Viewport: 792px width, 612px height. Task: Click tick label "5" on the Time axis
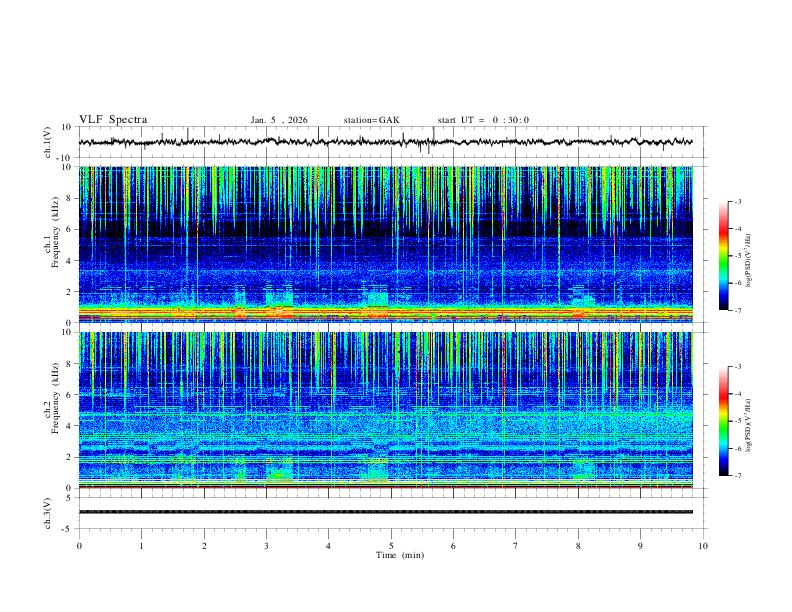[391, 546]
